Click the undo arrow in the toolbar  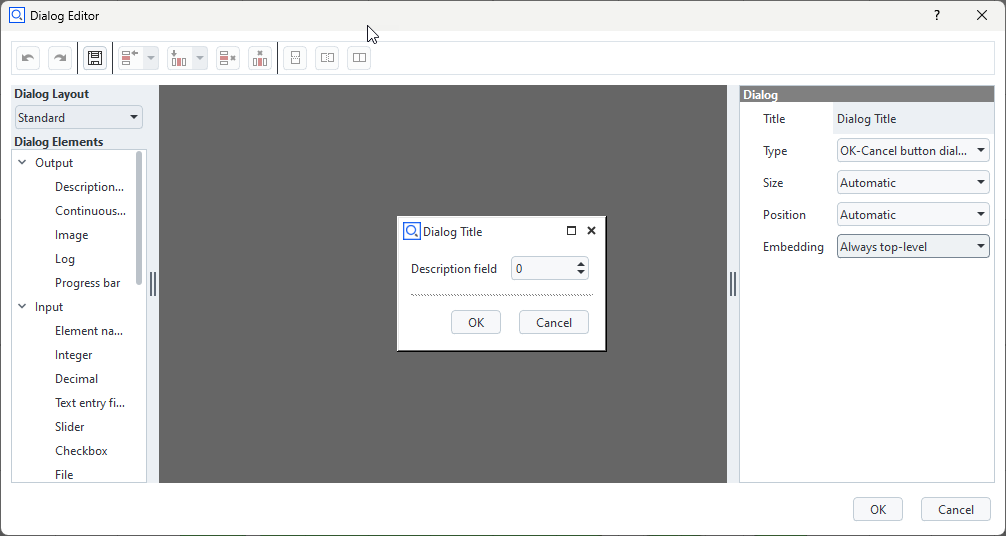(x=28, y=58)
